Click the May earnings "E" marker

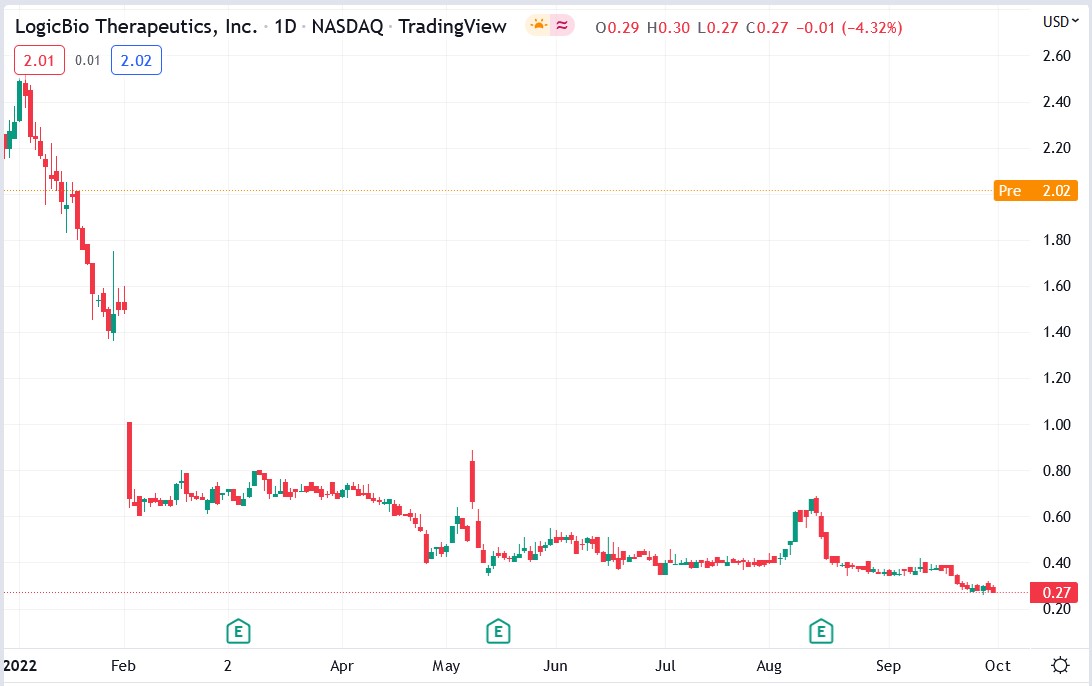[x=497, y=631]
